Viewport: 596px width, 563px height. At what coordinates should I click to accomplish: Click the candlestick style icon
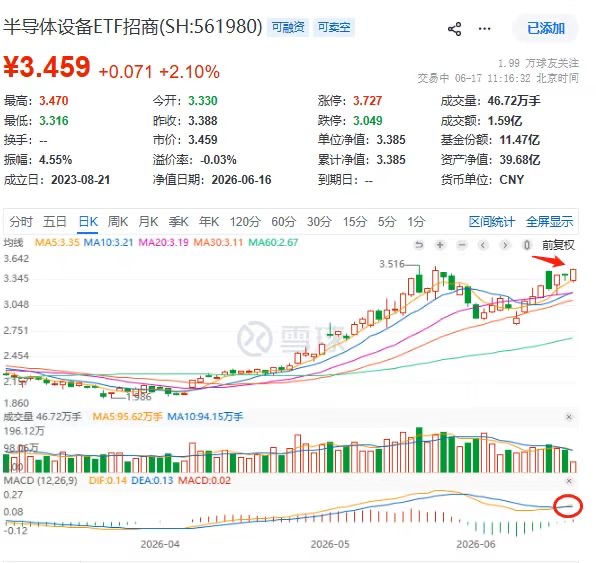[526, 245]
